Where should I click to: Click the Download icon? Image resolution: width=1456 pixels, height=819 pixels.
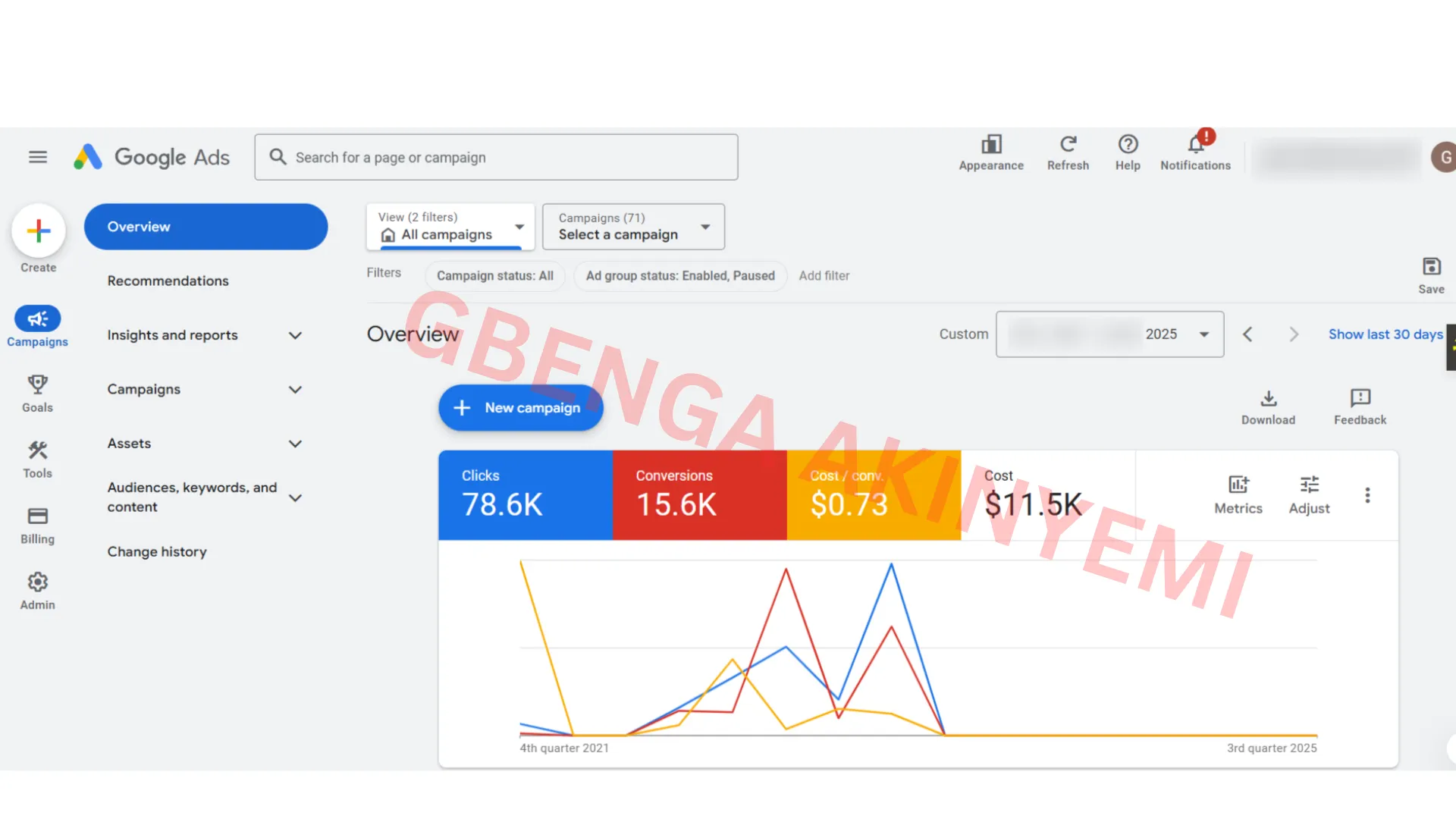(1268, 398)
